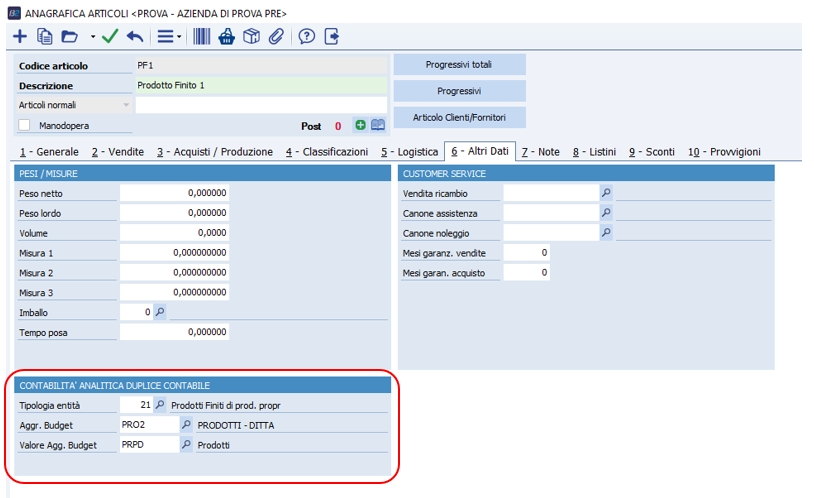Click the undo arrow icon
The height and width of the screenshot is (498, 814).
[135, 36]
